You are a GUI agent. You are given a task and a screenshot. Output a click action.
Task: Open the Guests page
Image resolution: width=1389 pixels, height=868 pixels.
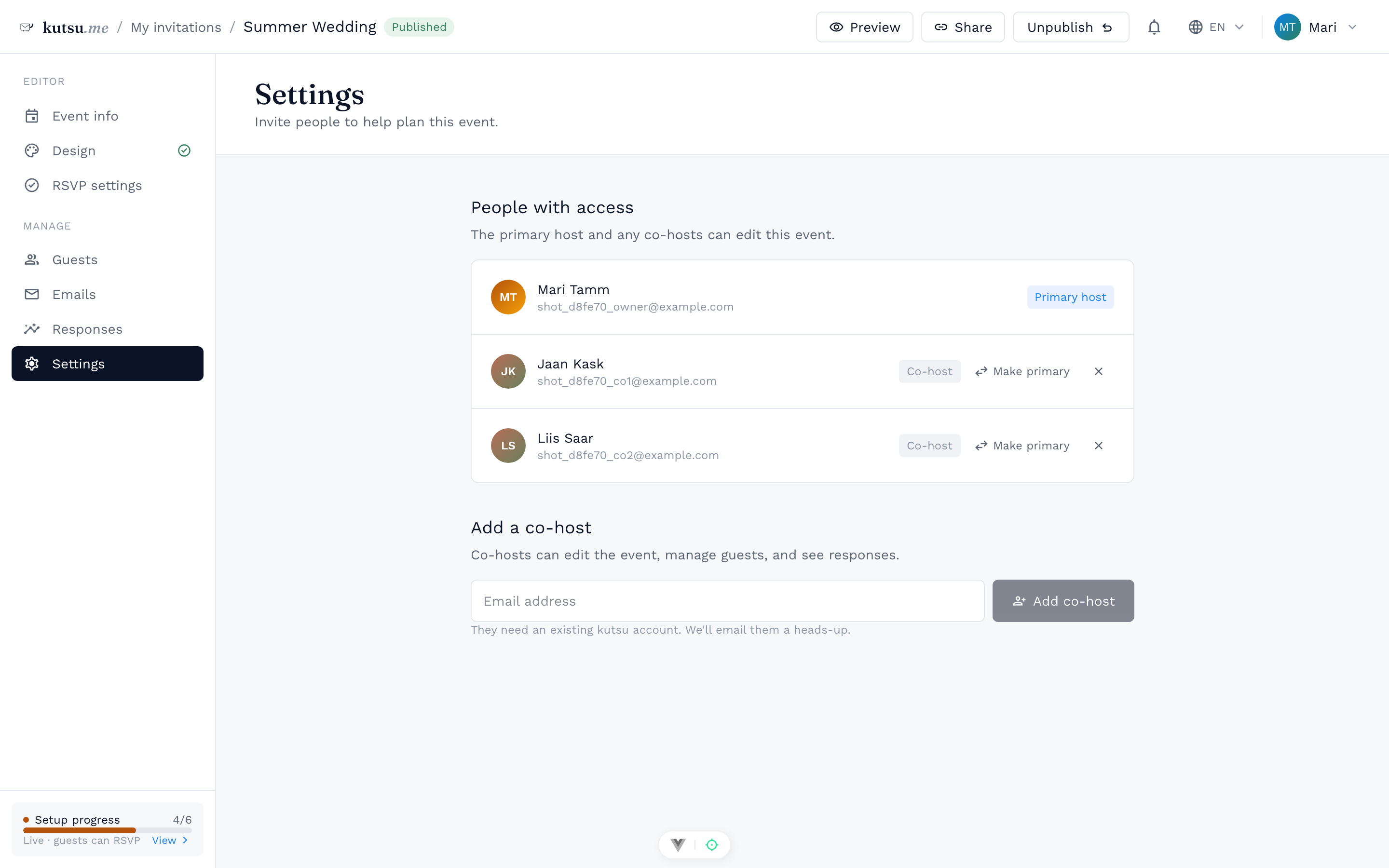point(108,259)
